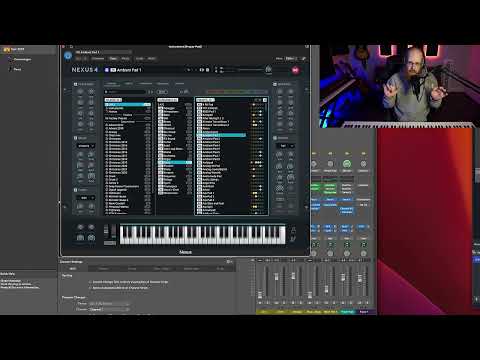Viewport: 480px width, 360px height.
Task: Click the NEXUS 4 logo
Action: (x=85, y=70)
